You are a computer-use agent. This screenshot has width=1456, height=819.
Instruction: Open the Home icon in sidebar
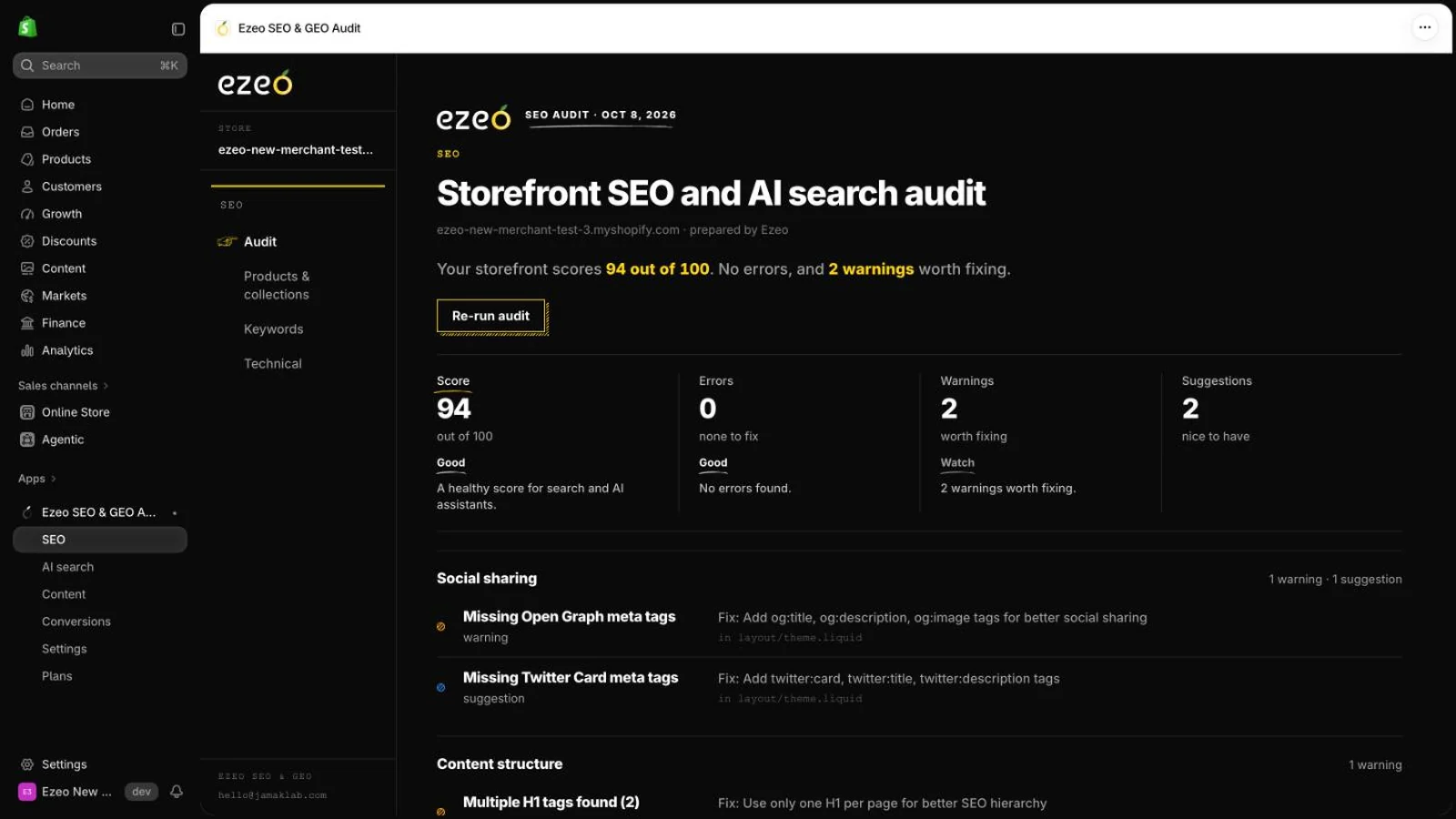pyautogui.click(x=27, y=105)
